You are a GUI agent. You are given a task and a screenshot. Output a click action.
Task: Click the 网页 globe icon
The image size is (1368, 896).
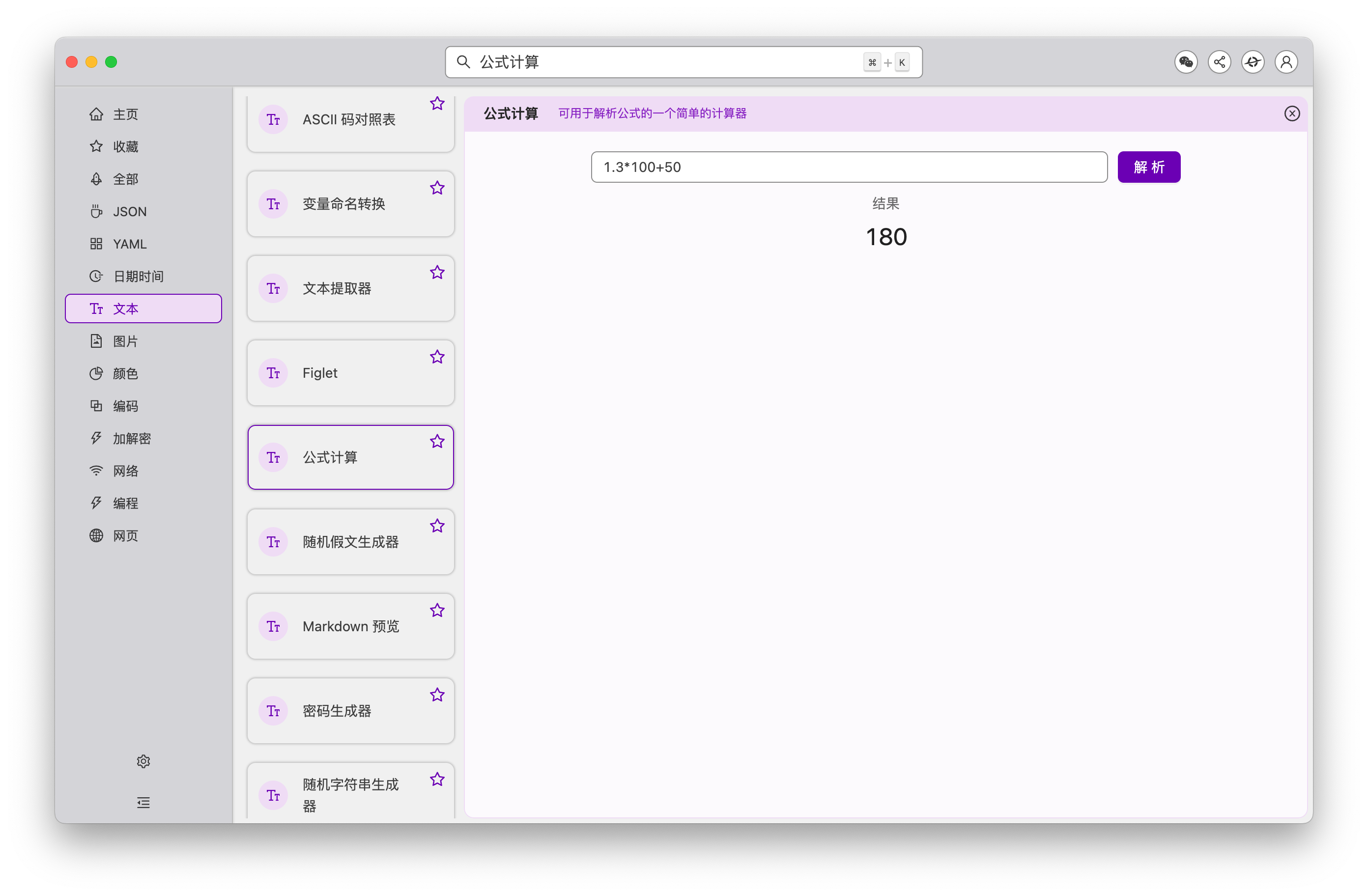coord(96,536)
